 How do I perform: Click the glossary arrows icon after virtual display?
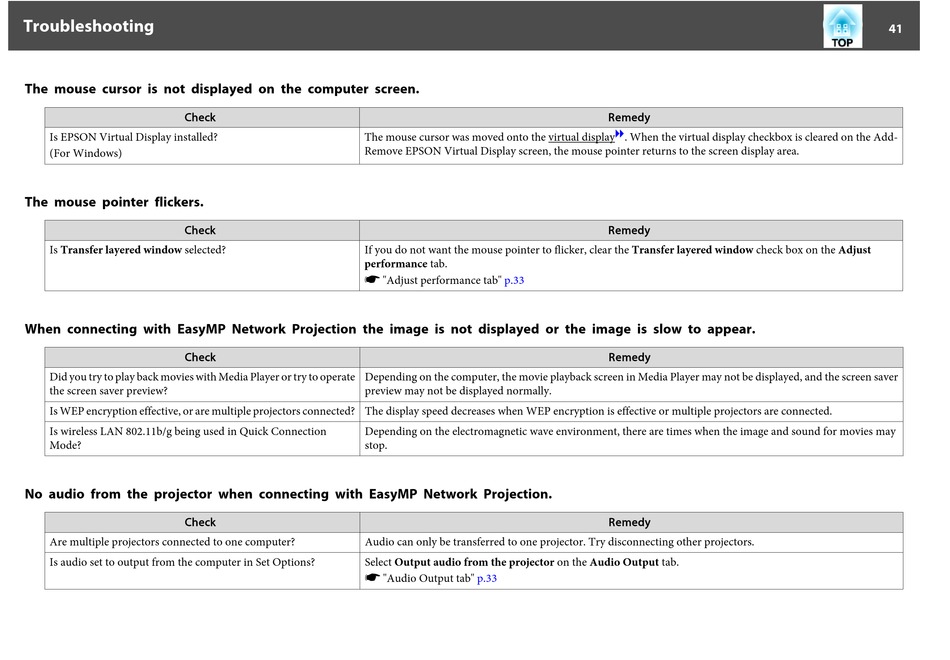coord(619,133)
